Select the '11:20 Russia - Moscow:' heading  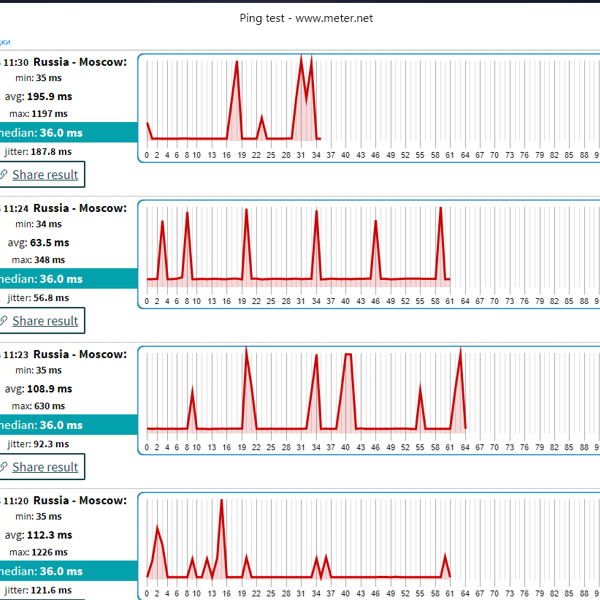[65, 501]
